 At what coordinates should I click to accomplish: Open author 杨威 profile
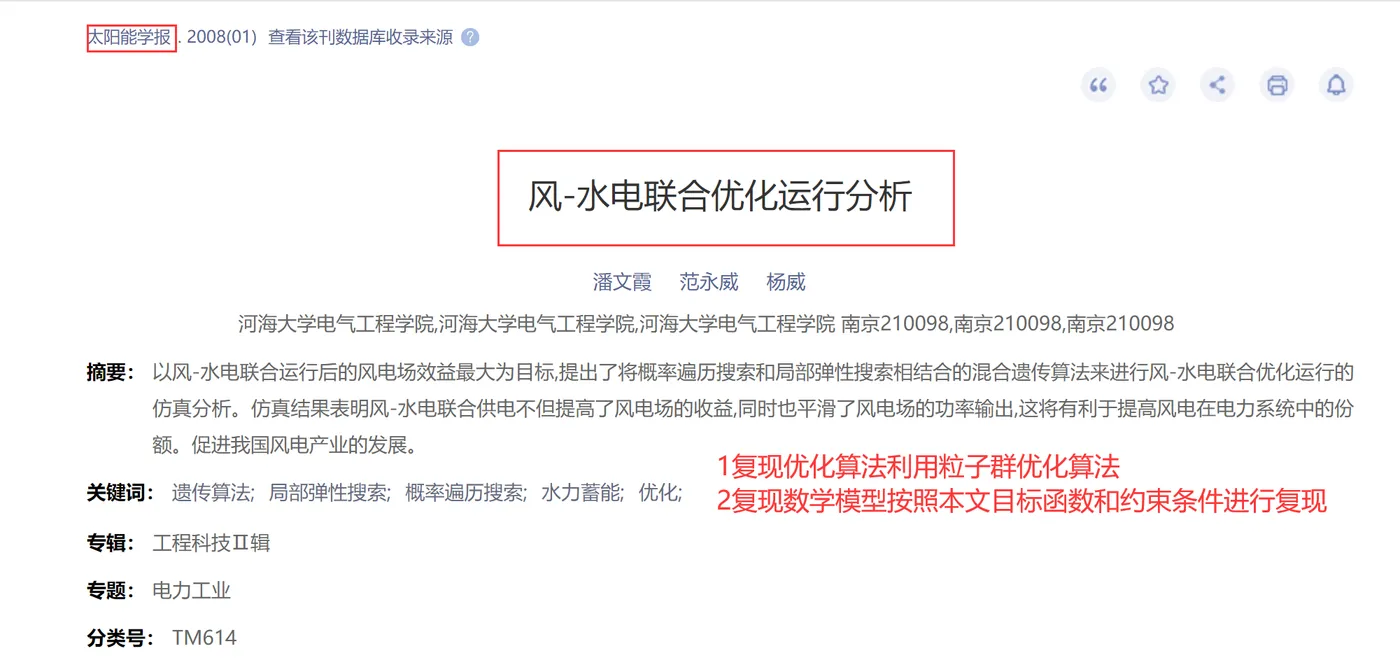point(786,282)
